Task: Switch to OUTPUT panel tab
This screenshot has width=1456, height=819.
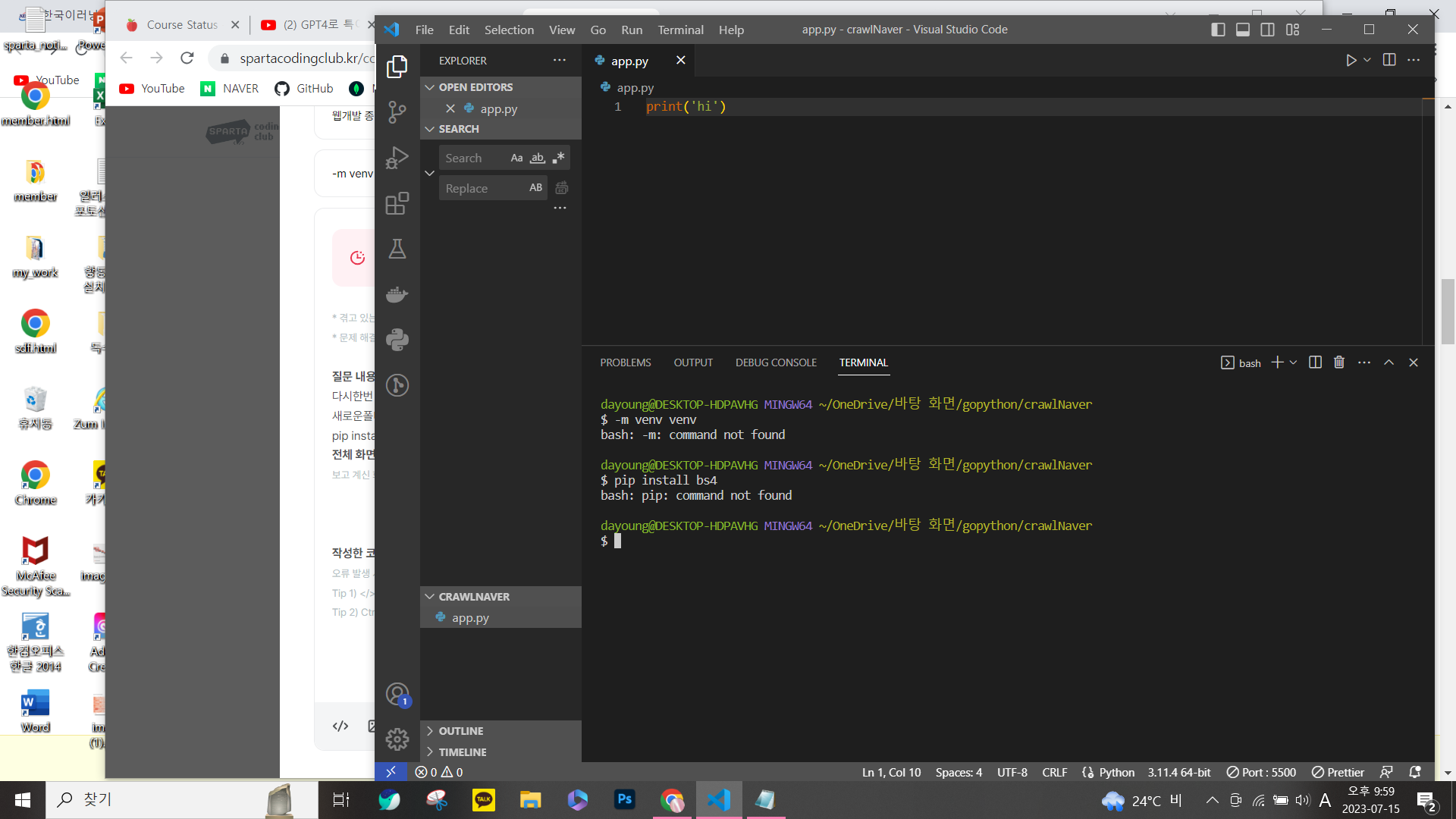Action: point(693,362)
